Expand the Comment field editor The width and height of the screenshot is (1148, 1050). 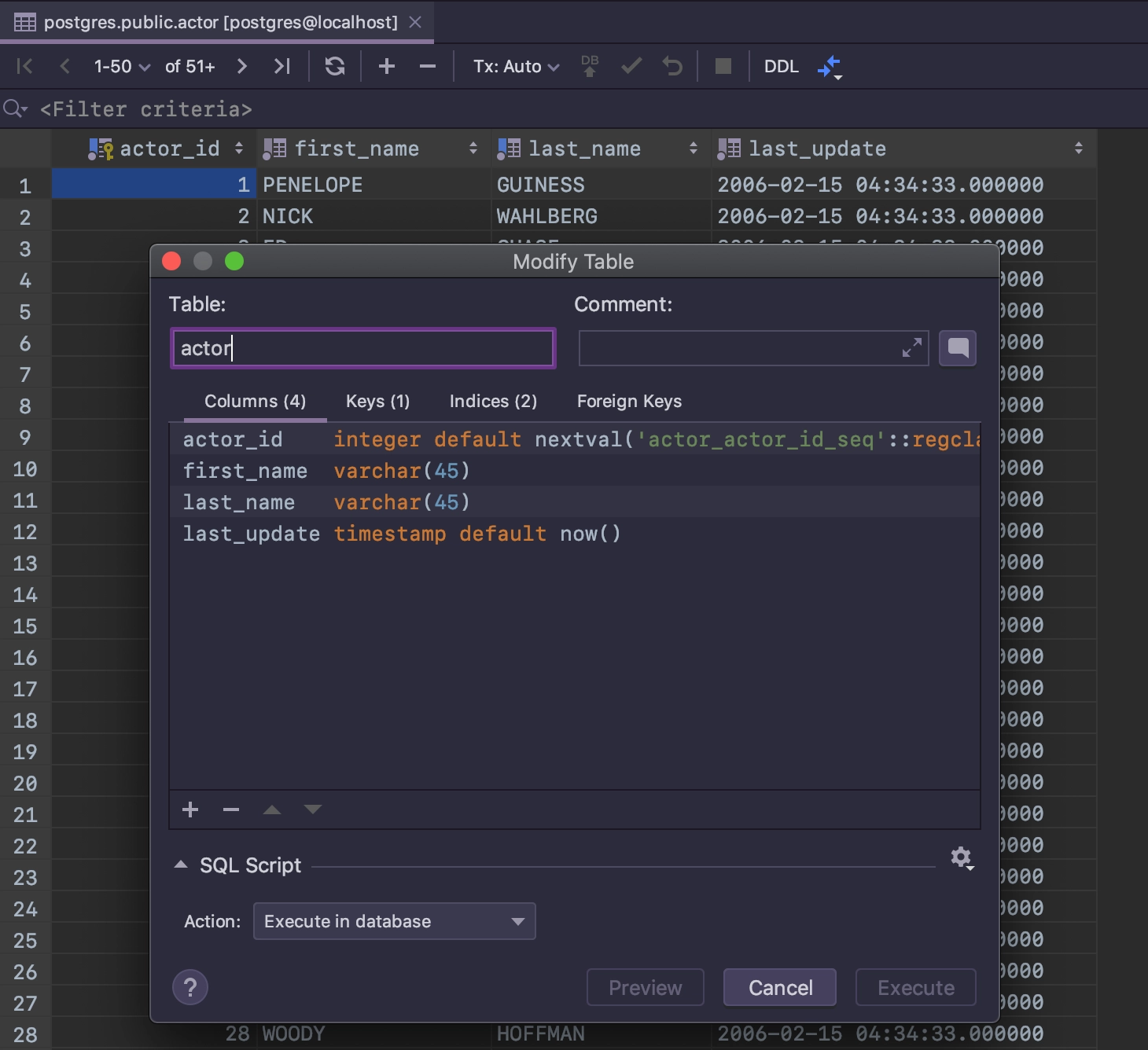[x=912, y=347]
